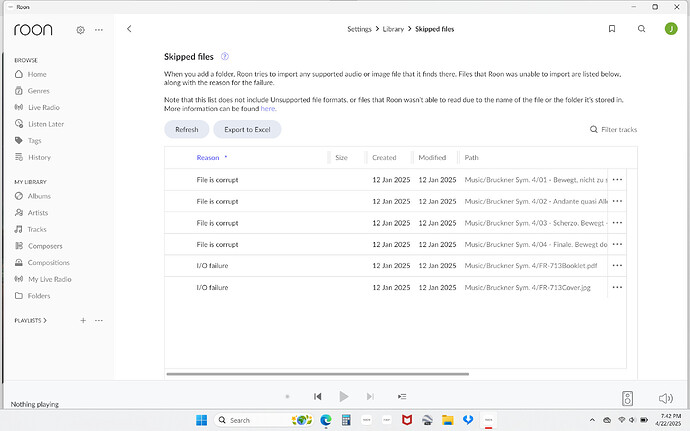Image resolution: width=690 pixels, height=431 pixels.
Task: Click the play button
Action: (344, 396)
